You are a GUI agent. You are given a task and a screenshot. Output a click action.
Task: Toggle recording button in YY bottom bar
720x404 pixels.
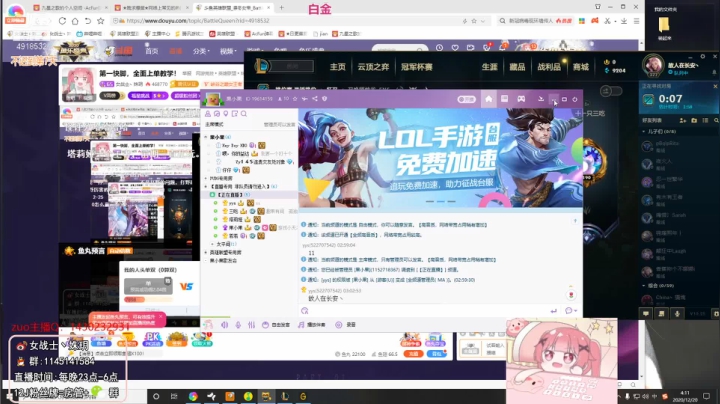pyautogui.click(x=345, y=325)
